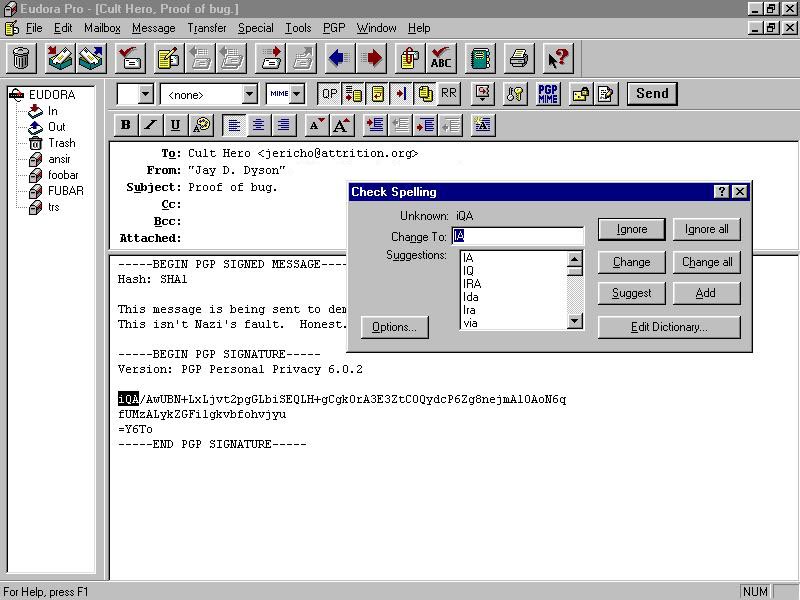Open the address book icon
This screenshot has width=800, height=600.
(481, 59)
